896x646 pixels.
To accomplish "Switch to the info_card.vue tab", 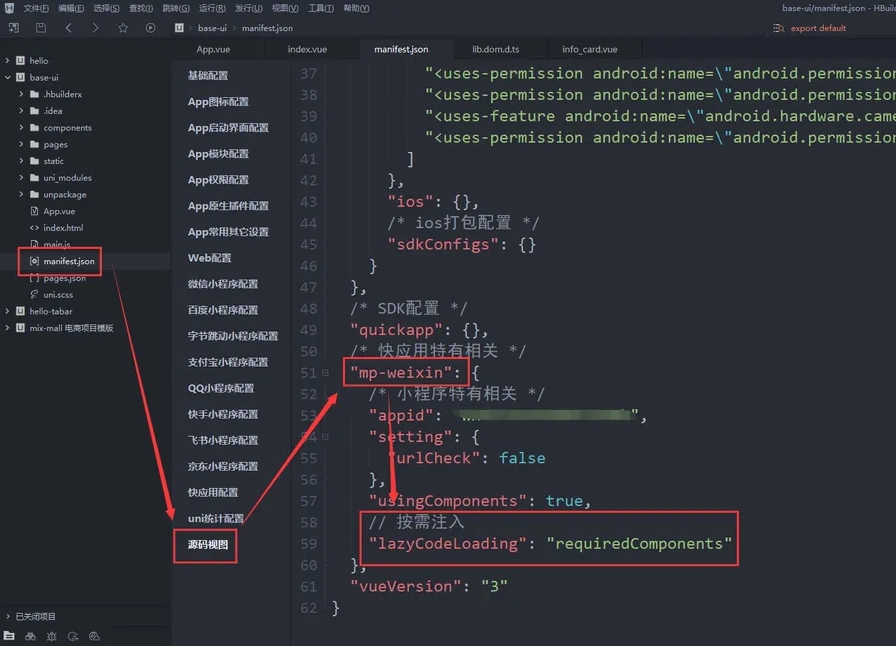I will [589, 49].
